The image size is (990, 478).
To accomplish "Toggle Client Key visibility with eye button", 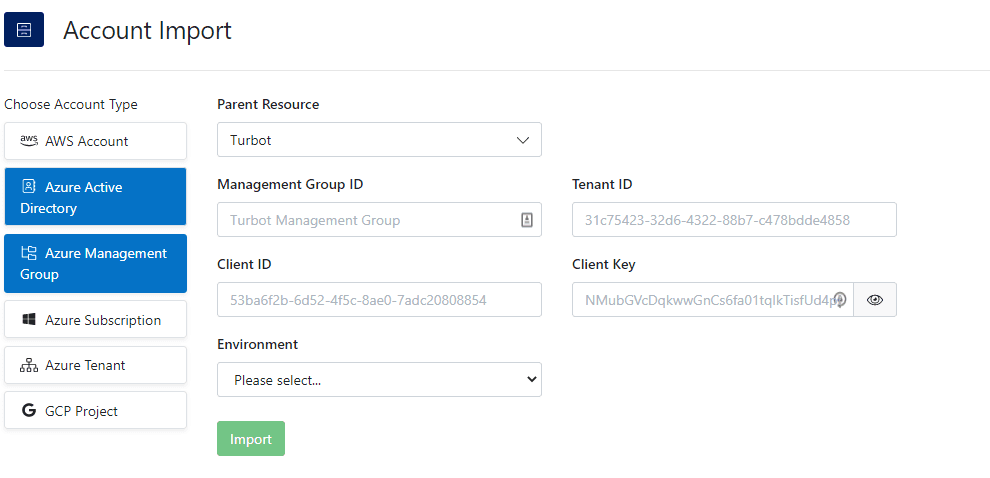I will point(874,299).
